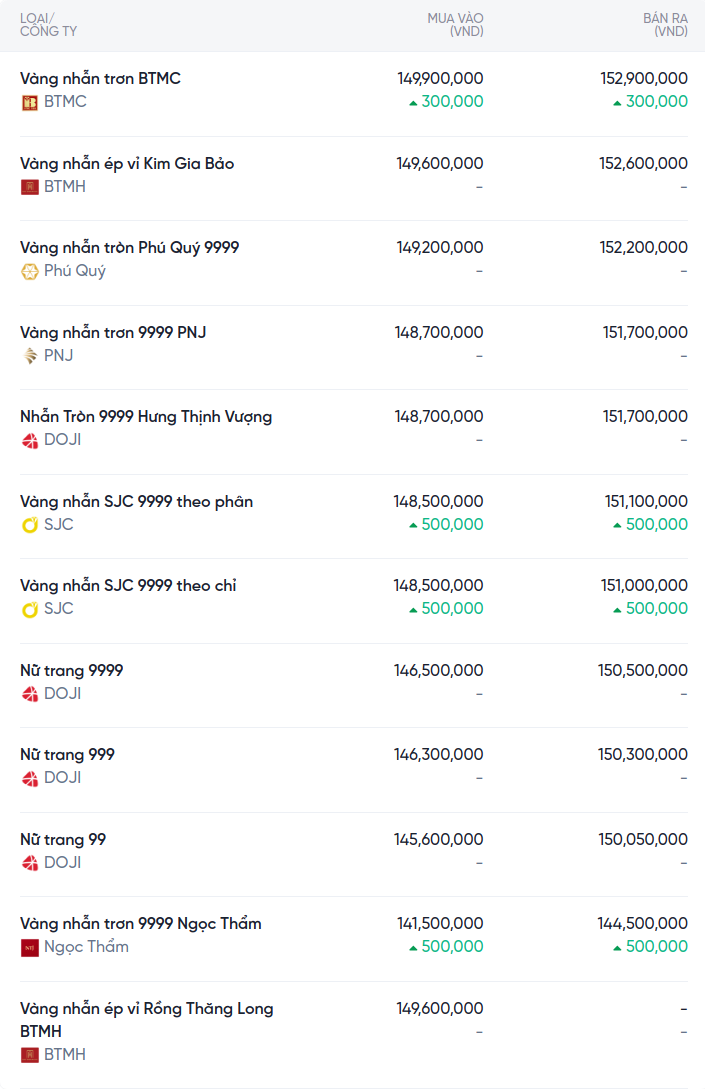Click BTMH logo under Rồng Thăng Long
The image size is (705, 1089).
(x=30, y=1055)
